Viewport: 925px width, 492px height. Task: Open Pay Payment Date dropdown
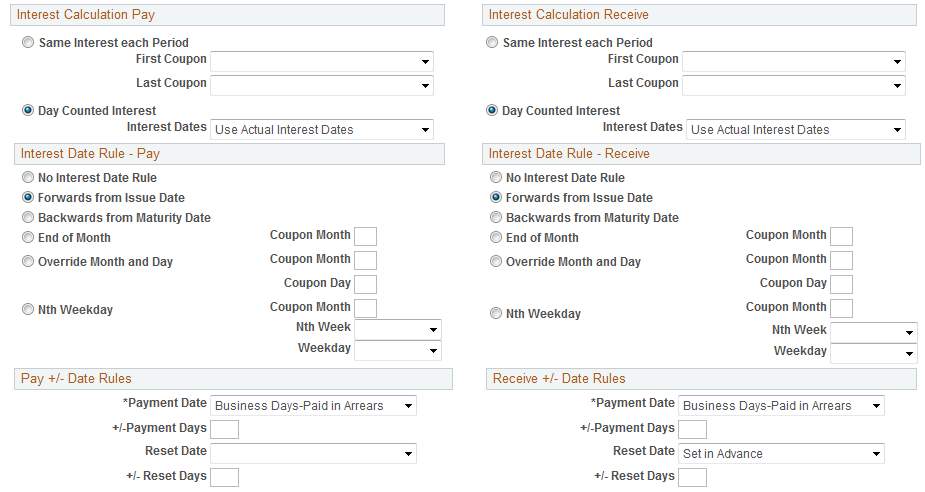pos(313,406)
